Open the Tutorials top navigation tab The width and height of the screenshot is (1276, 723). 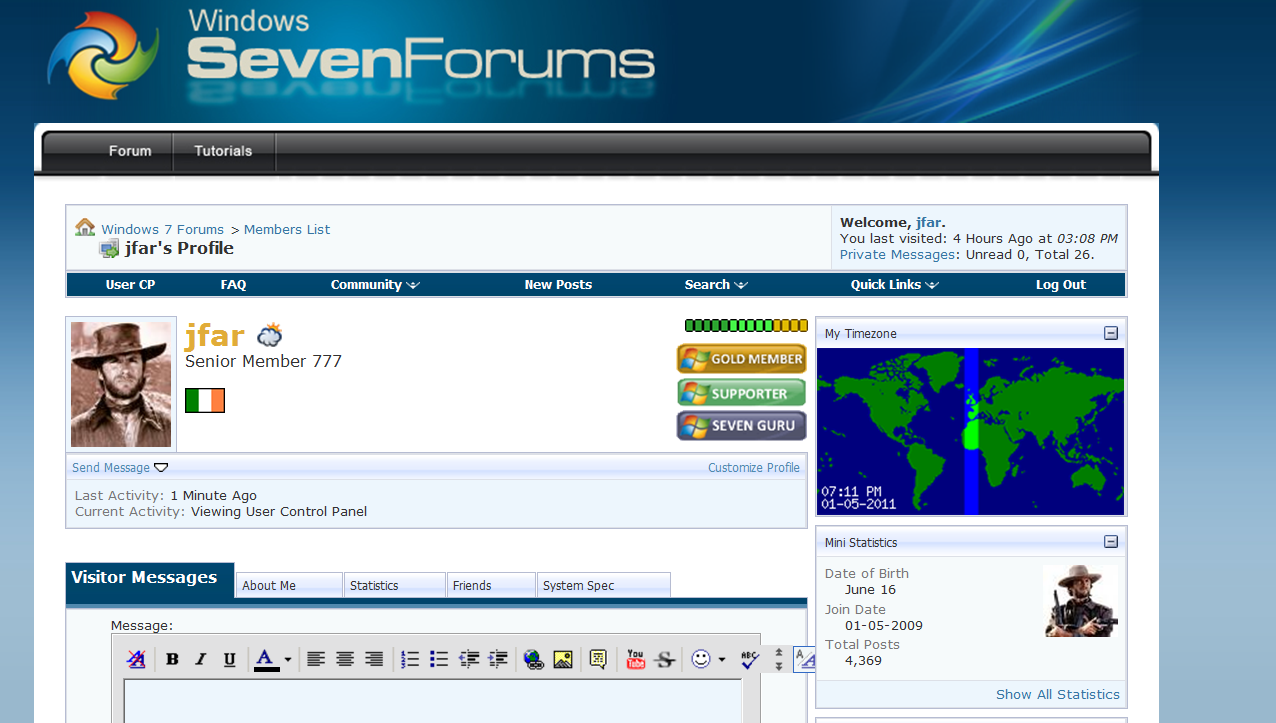pos(223,151)
